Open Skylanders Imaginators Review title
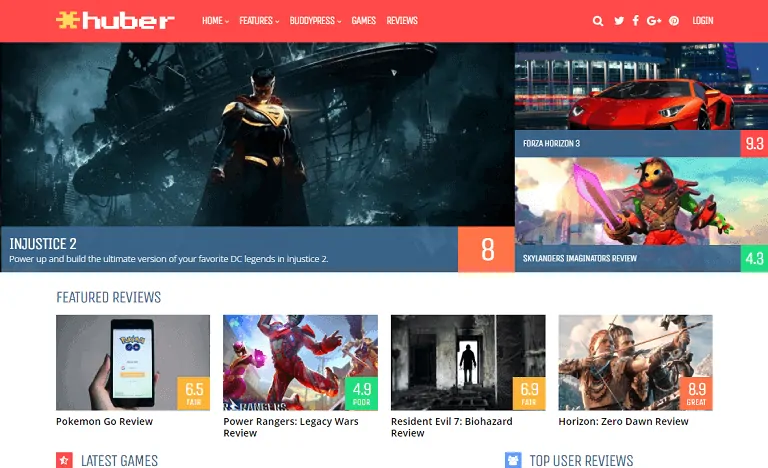The width and height of the screenshot is (768, 468). click(579, 258)
